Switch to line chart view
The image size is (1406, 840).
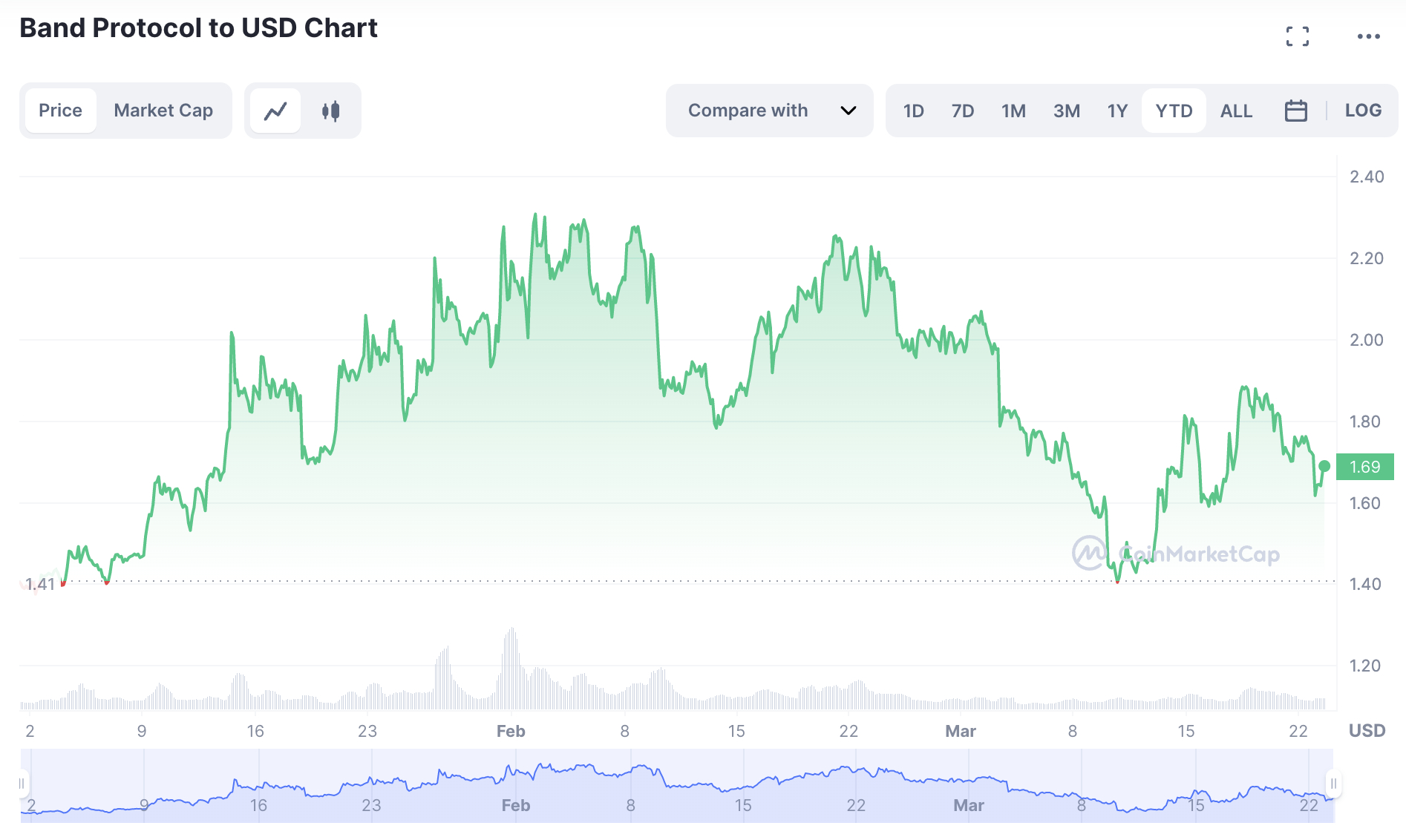pos(275,111)
